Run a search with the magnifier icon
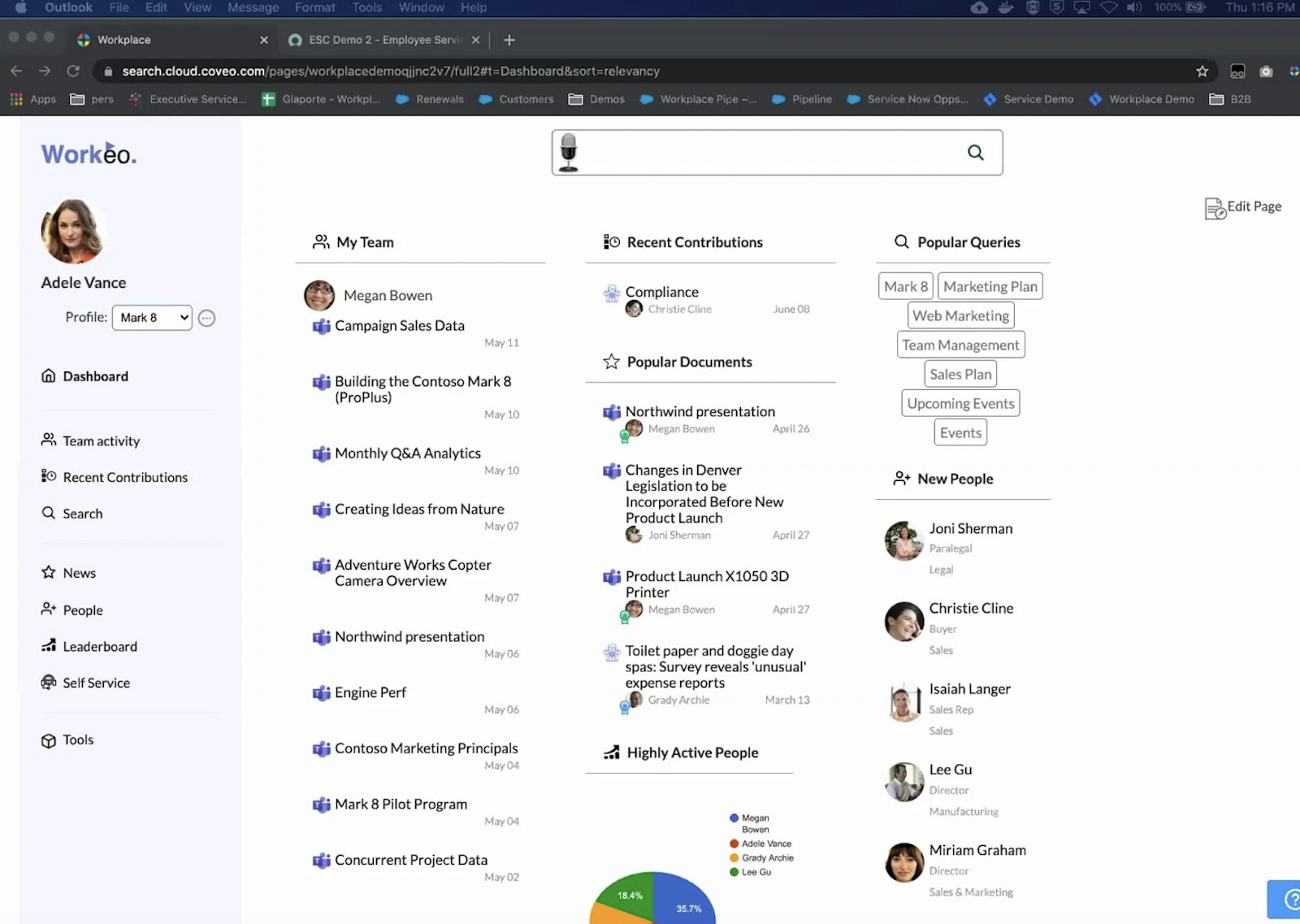Screen dimensions: 1300x924 point(975,152)
